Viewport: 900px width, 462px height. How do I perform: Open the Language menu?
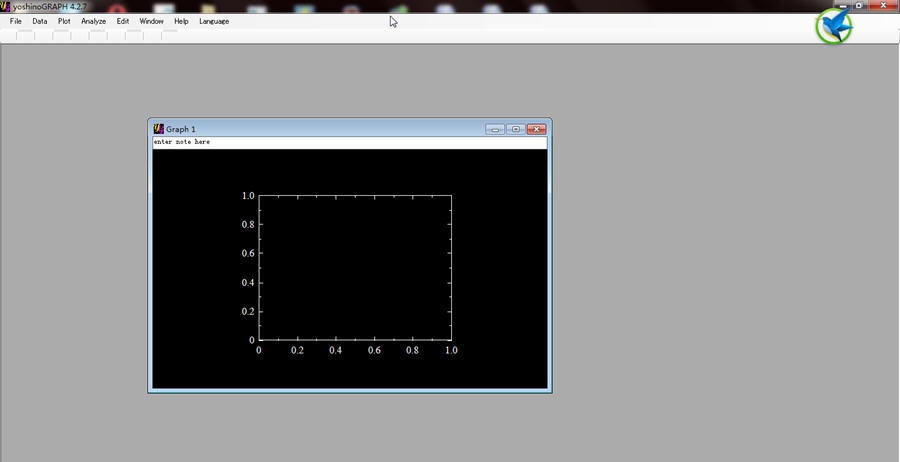point(214,21)
